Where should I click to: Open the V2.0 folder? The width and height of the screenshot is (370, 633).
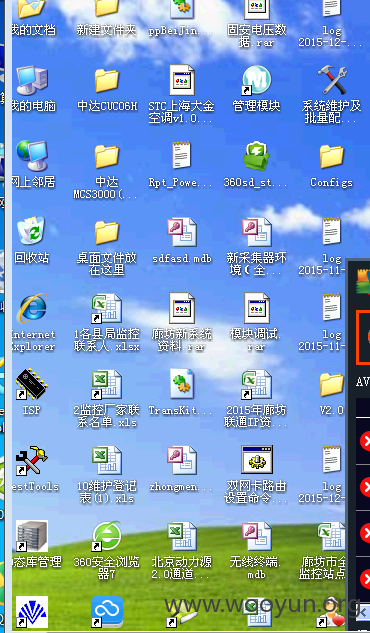332,384
